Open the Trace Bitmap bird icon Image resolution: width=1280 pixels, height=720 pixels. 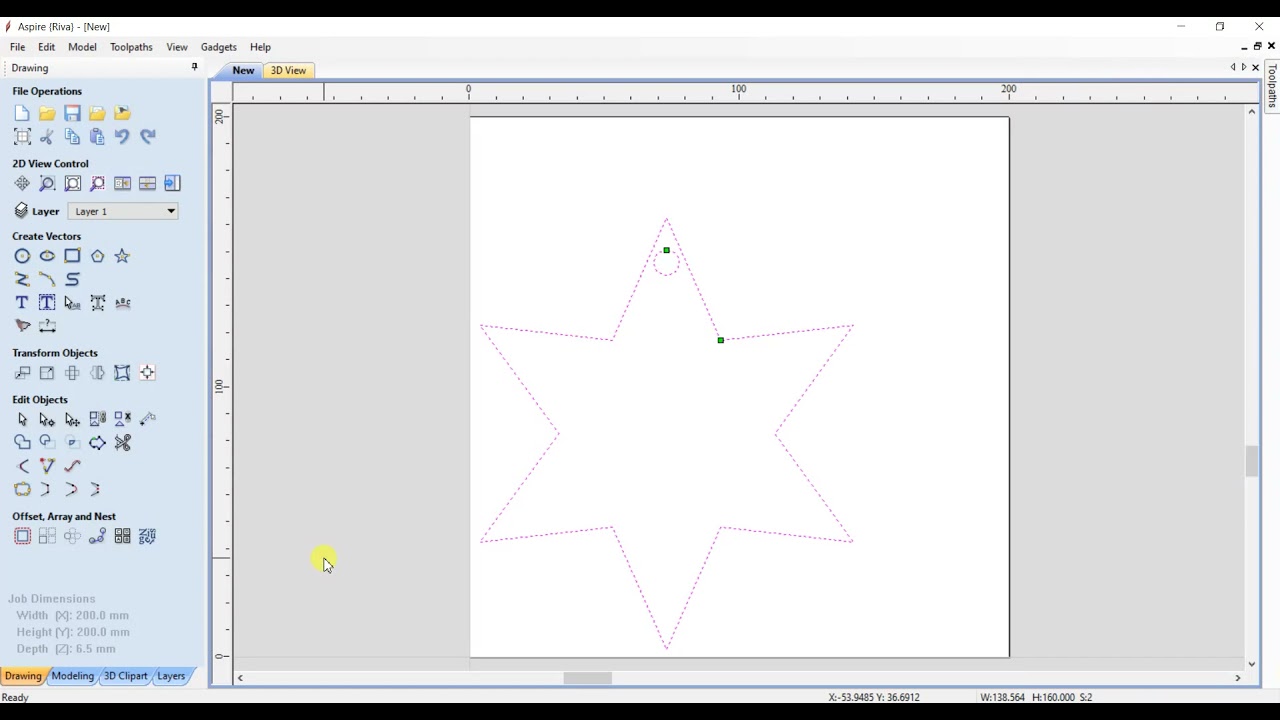coord(22,325)
